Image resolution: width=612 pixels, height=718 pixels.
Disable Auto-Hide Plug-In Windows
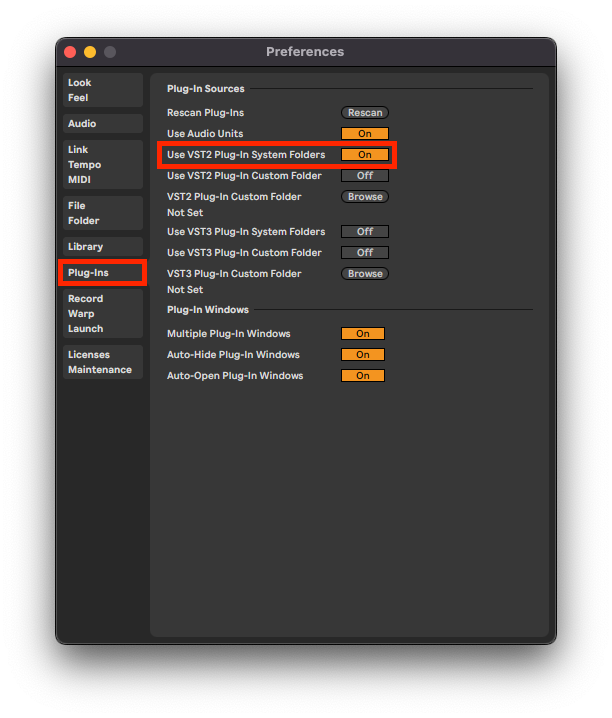[x=363, y=355]
